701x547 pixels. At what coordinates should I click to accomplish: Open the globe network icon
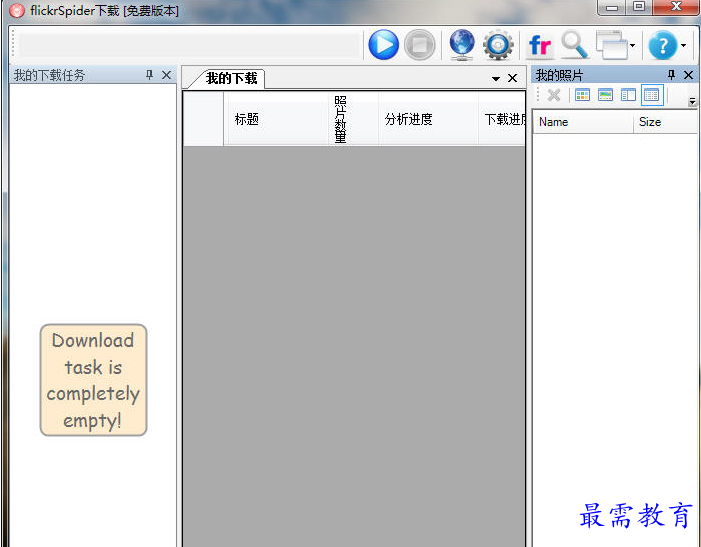tap(462, 45)
